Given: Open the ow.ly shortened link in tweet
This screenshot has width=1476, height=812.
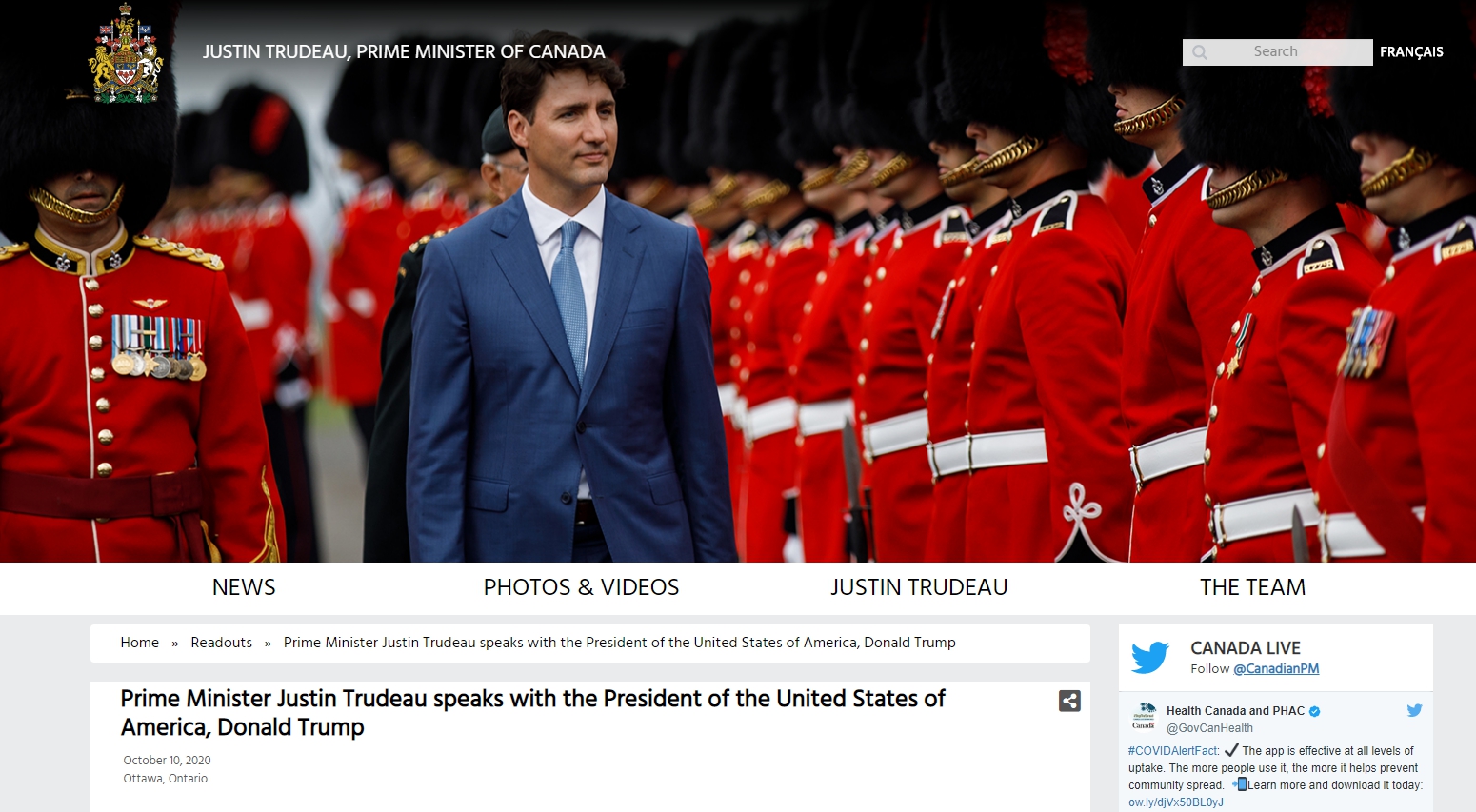Looking at the screenshot, I should pos(1176,802).
